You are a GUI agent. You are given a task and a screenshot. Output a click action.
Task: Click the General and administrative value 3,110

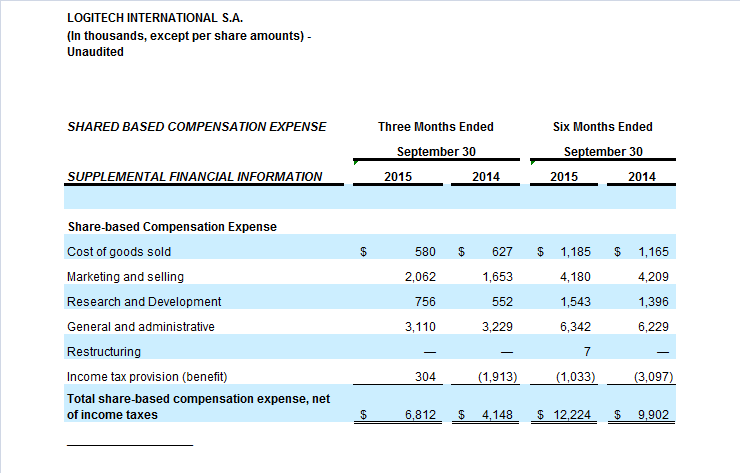pyautogui.click(x=420, y=327)
